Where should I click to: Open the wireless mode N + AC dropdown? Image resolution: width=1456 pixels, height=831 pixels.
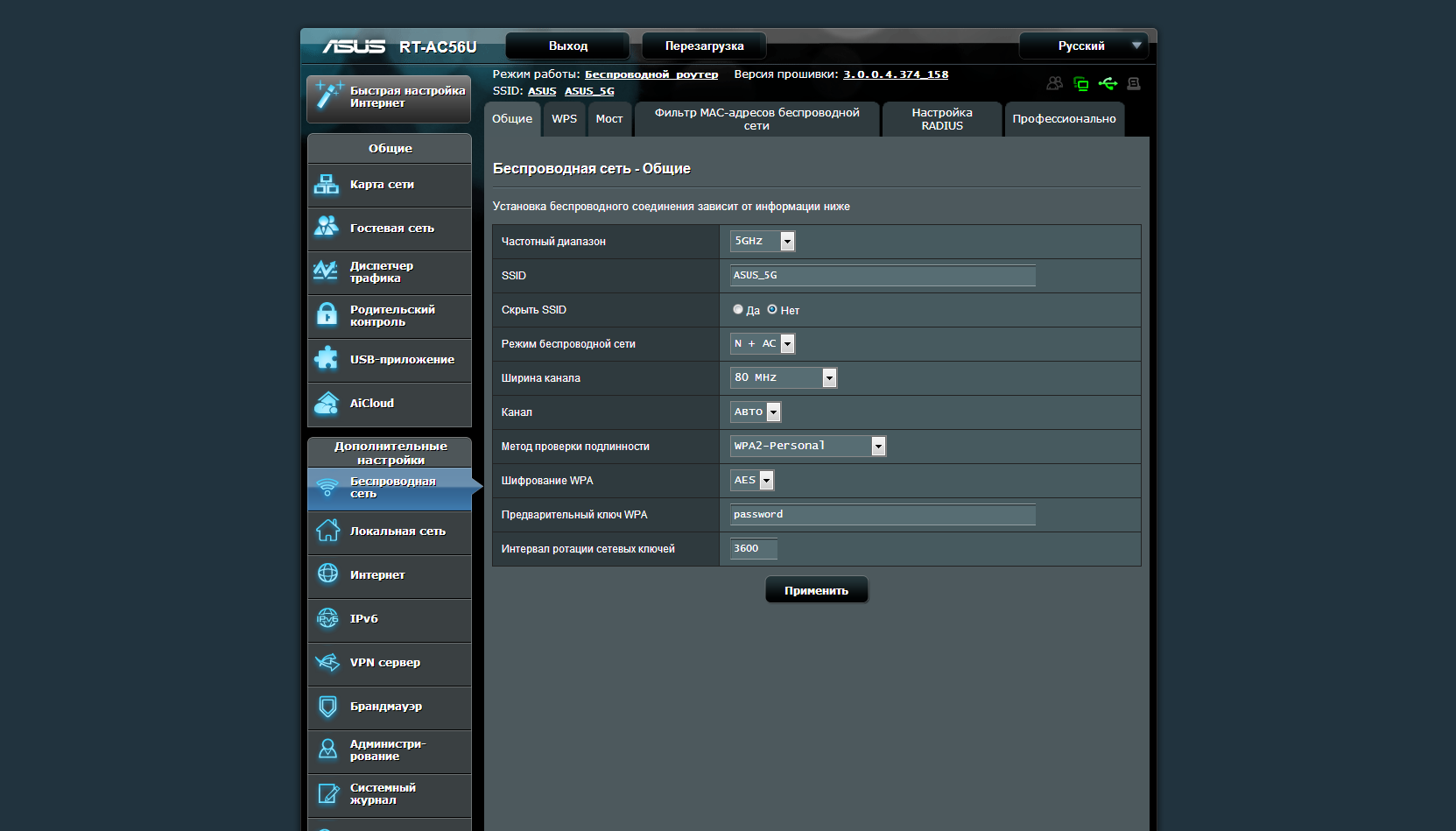pyautogui.click(x=763, y=343)
